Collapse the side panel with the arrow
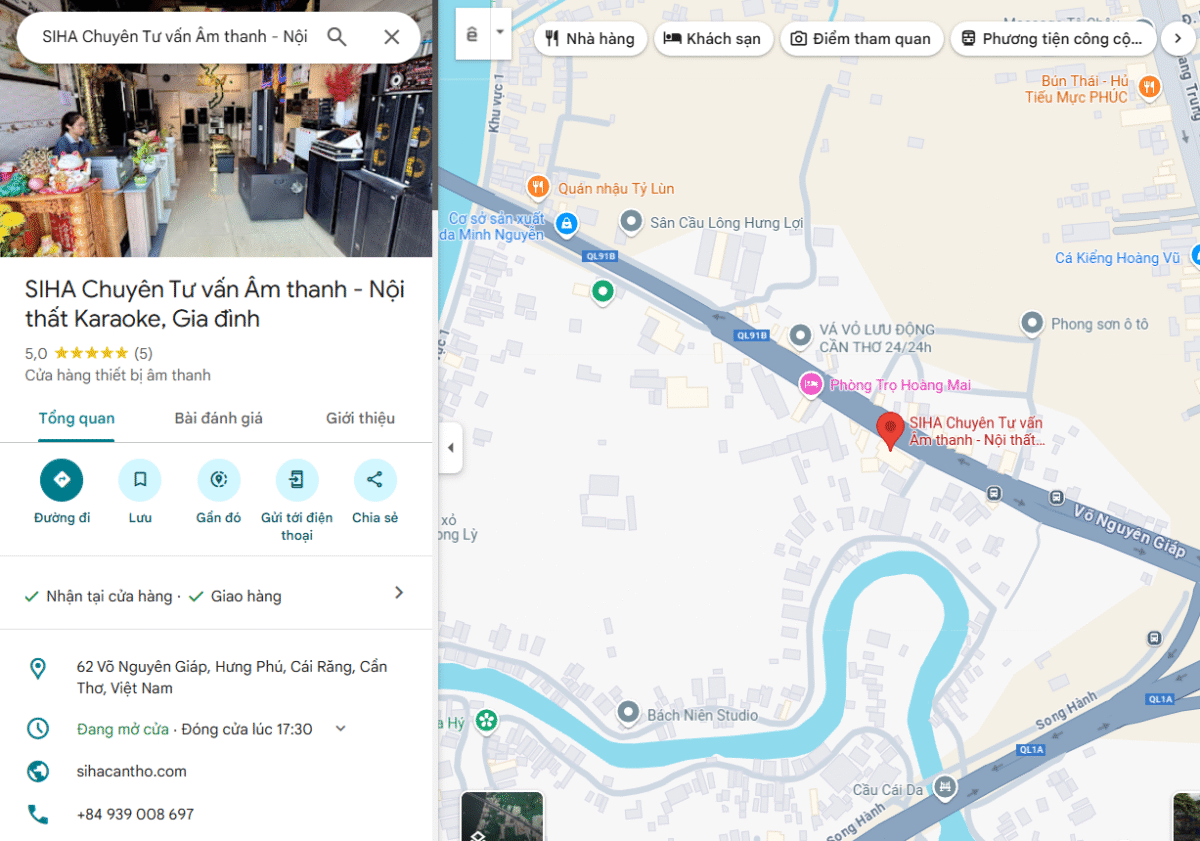 (450, 448)
